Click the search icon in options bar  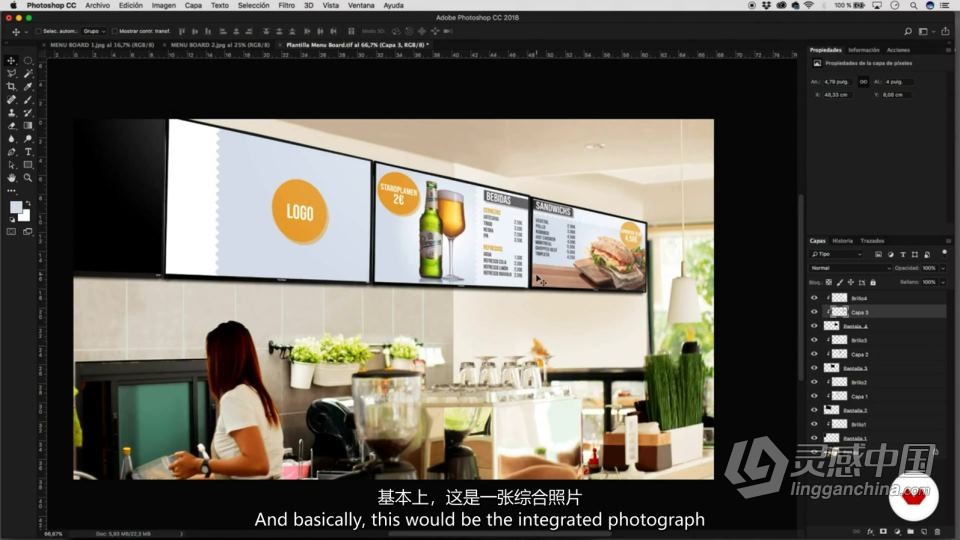[908, 31]
